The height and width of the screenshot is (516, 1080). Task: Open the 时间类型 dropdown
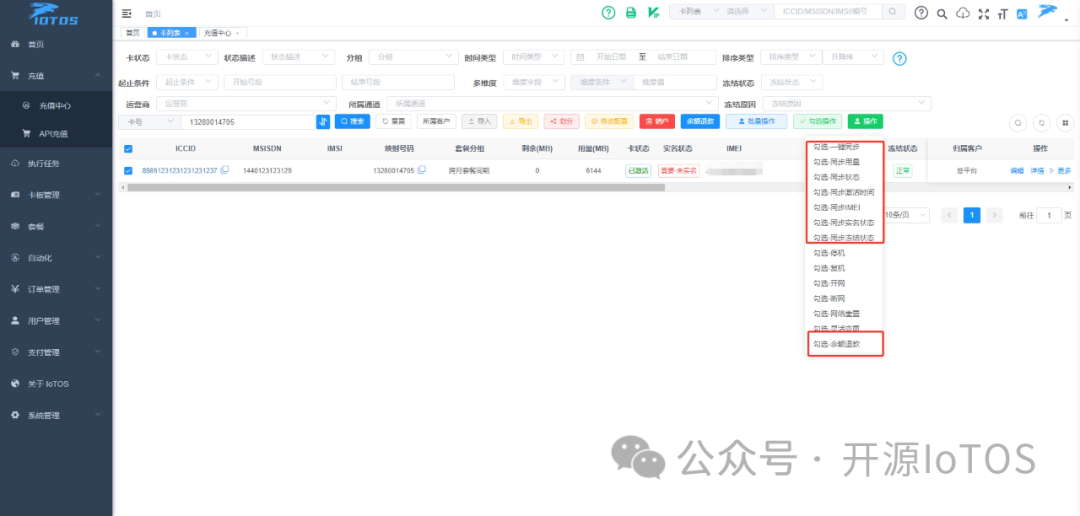[x=534, y=57]
